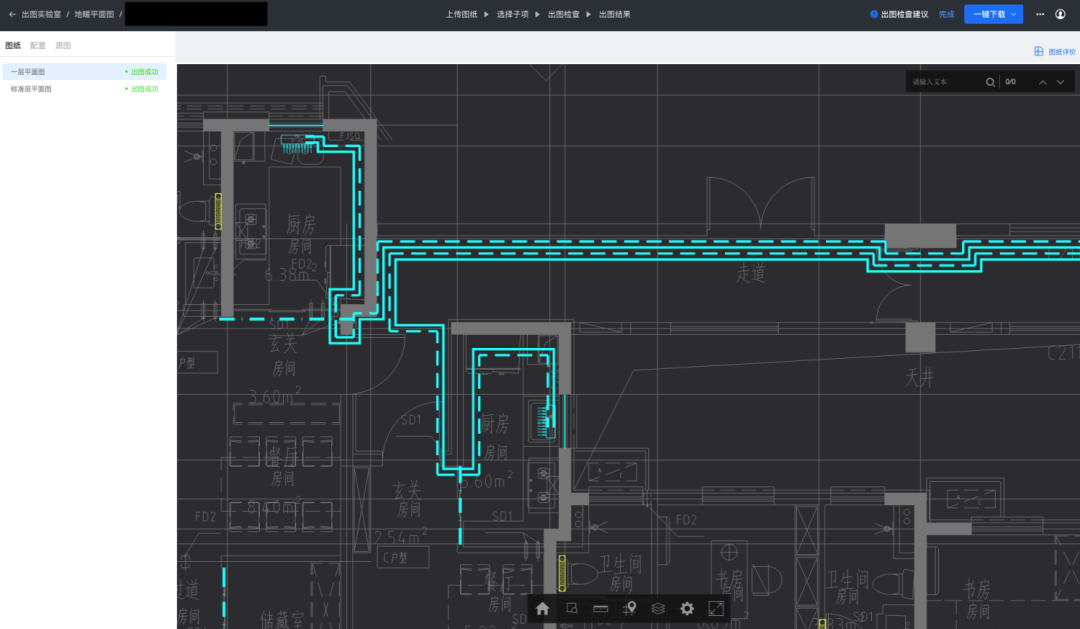The height and width of the screenshot is (629, 1080).
Task: Open the three-dots more menu
Action: pyautogui.click(x=1040, y=14)
